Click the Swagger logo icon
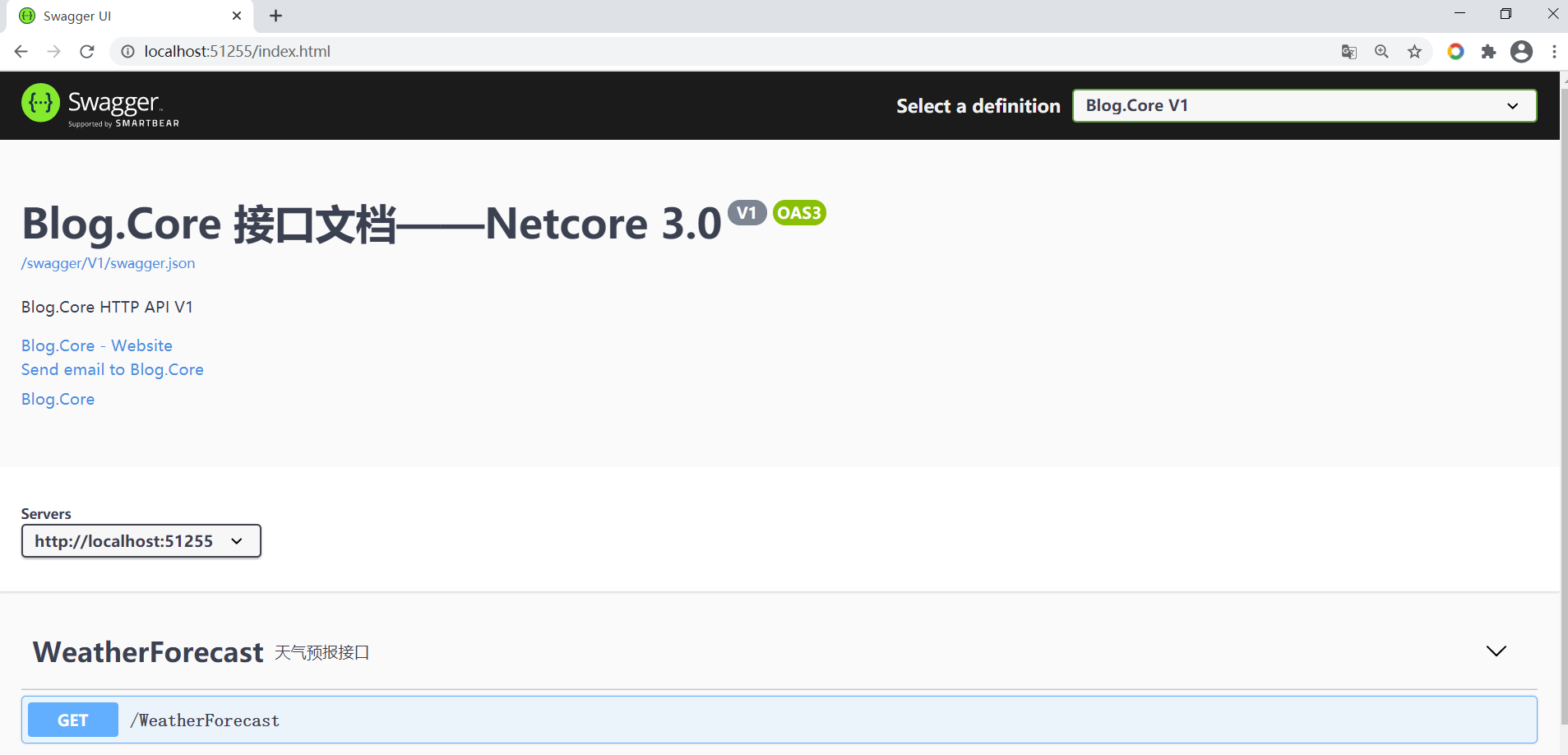 40,103
